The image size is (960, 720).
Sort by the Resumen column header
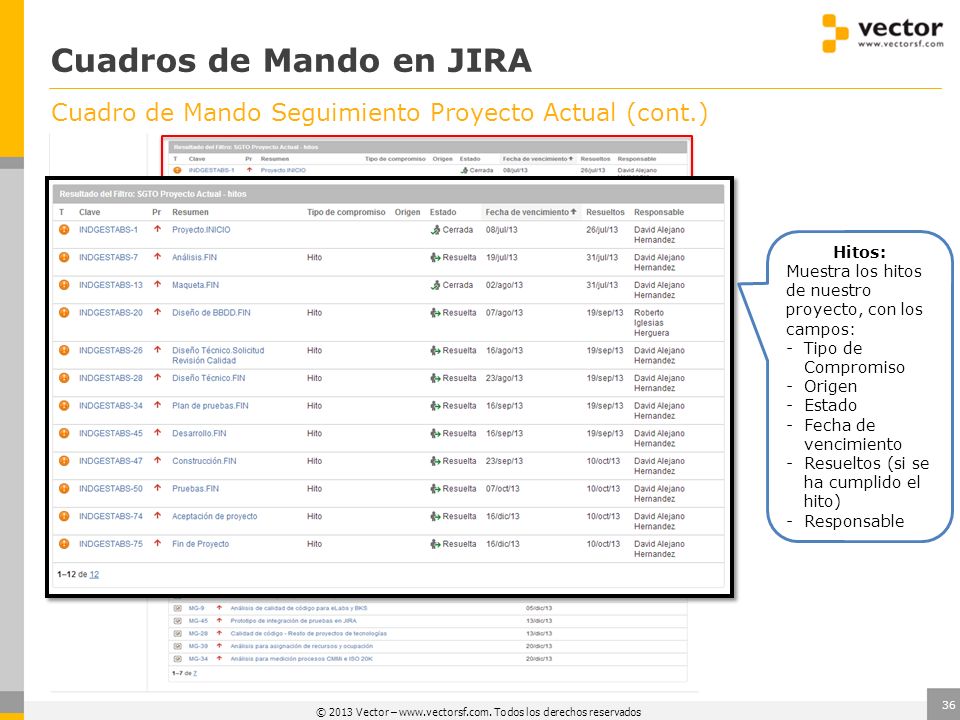(190, 212)
